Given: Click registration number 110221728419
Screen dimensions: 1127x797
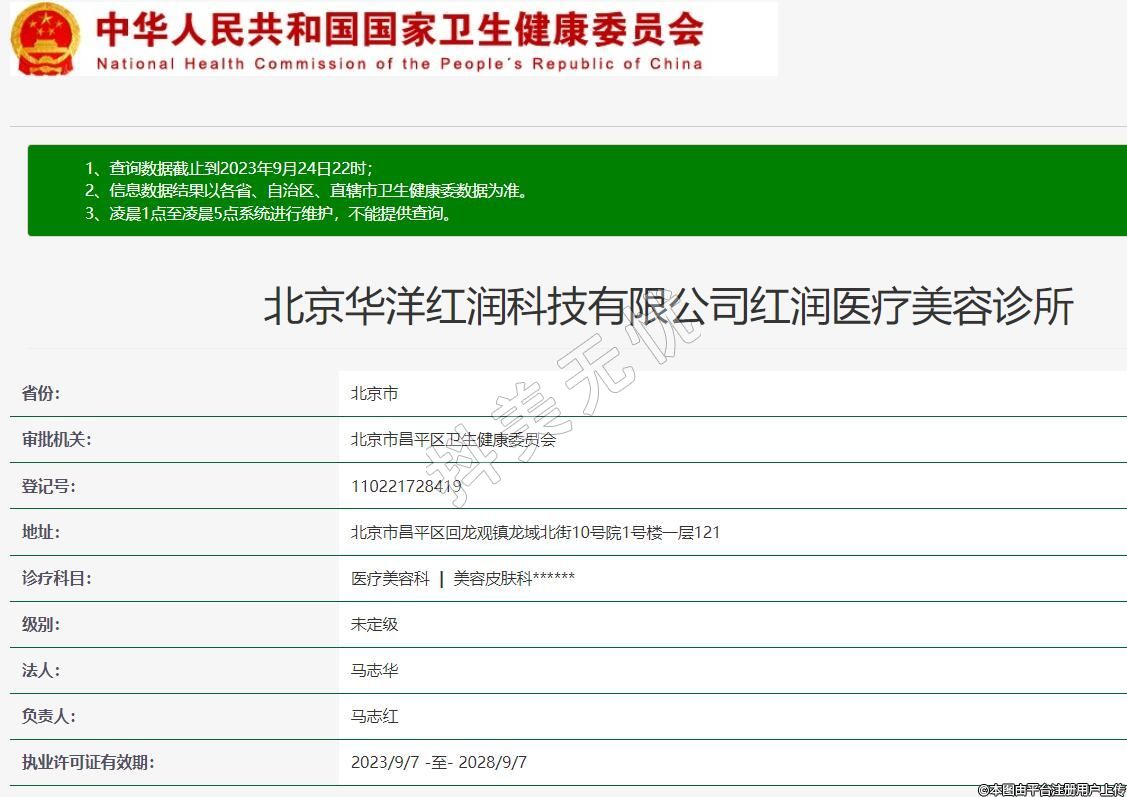Looking at the screenshot, I should (x=406, y=487).
